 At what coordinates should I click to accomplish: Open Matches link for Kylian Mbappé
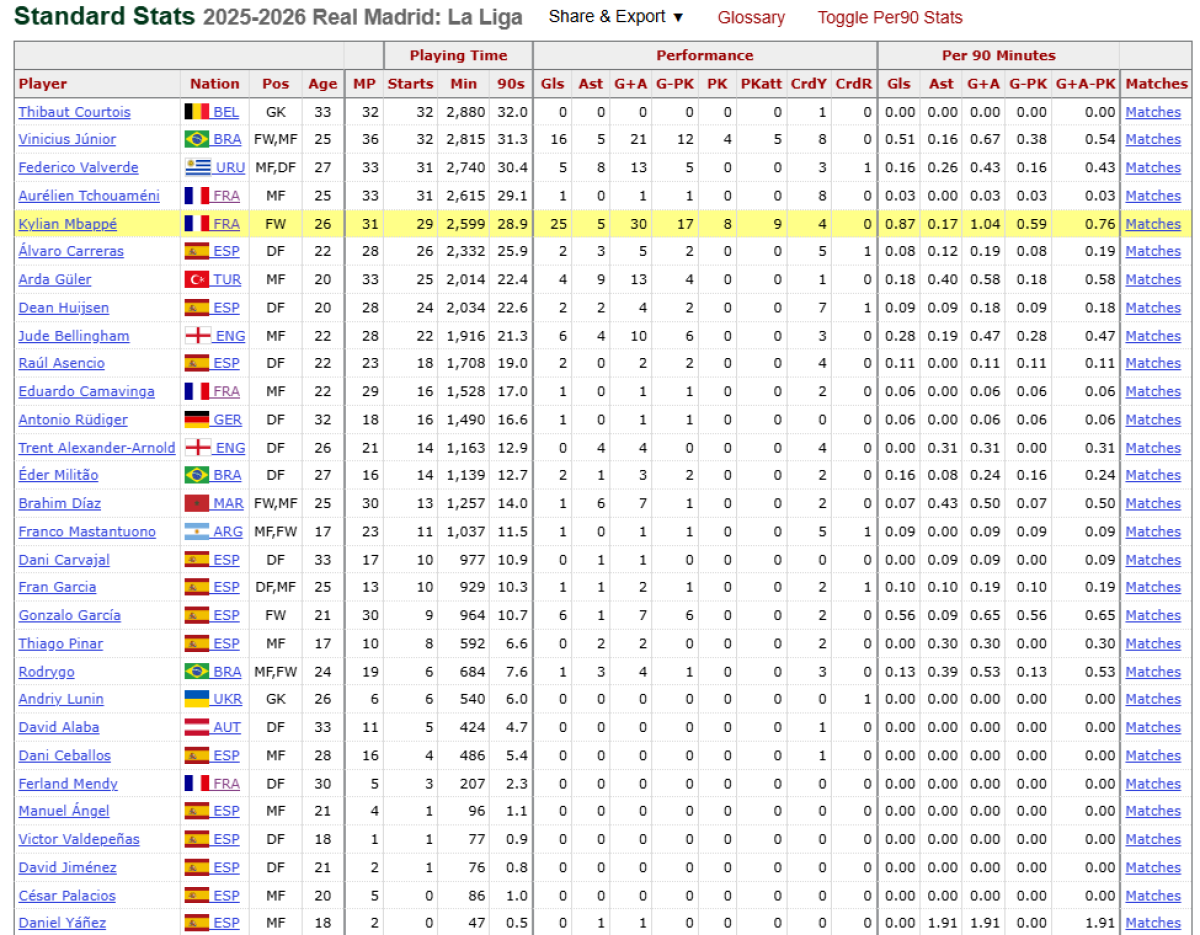pyautogui.click(x=1153, y=224)
